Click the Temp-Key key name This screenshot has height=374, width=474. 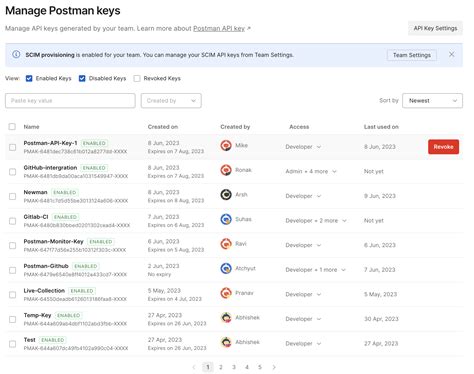(x=37, y=315)
